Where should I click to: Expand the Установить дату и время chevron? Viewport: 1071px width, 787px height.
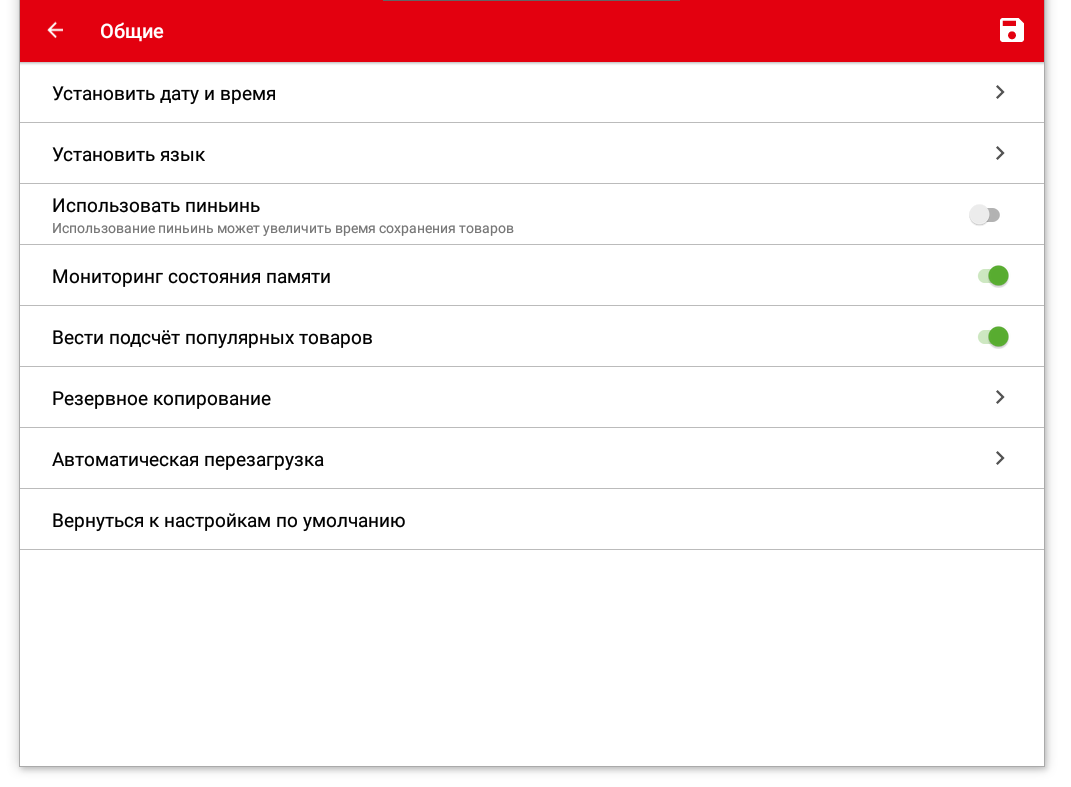[1000, 92]
